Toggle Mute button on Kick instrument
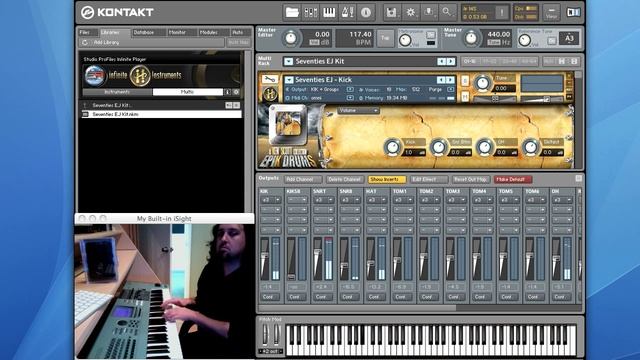The height and width of the screenshot is (360, 640). tap(465, 97)
